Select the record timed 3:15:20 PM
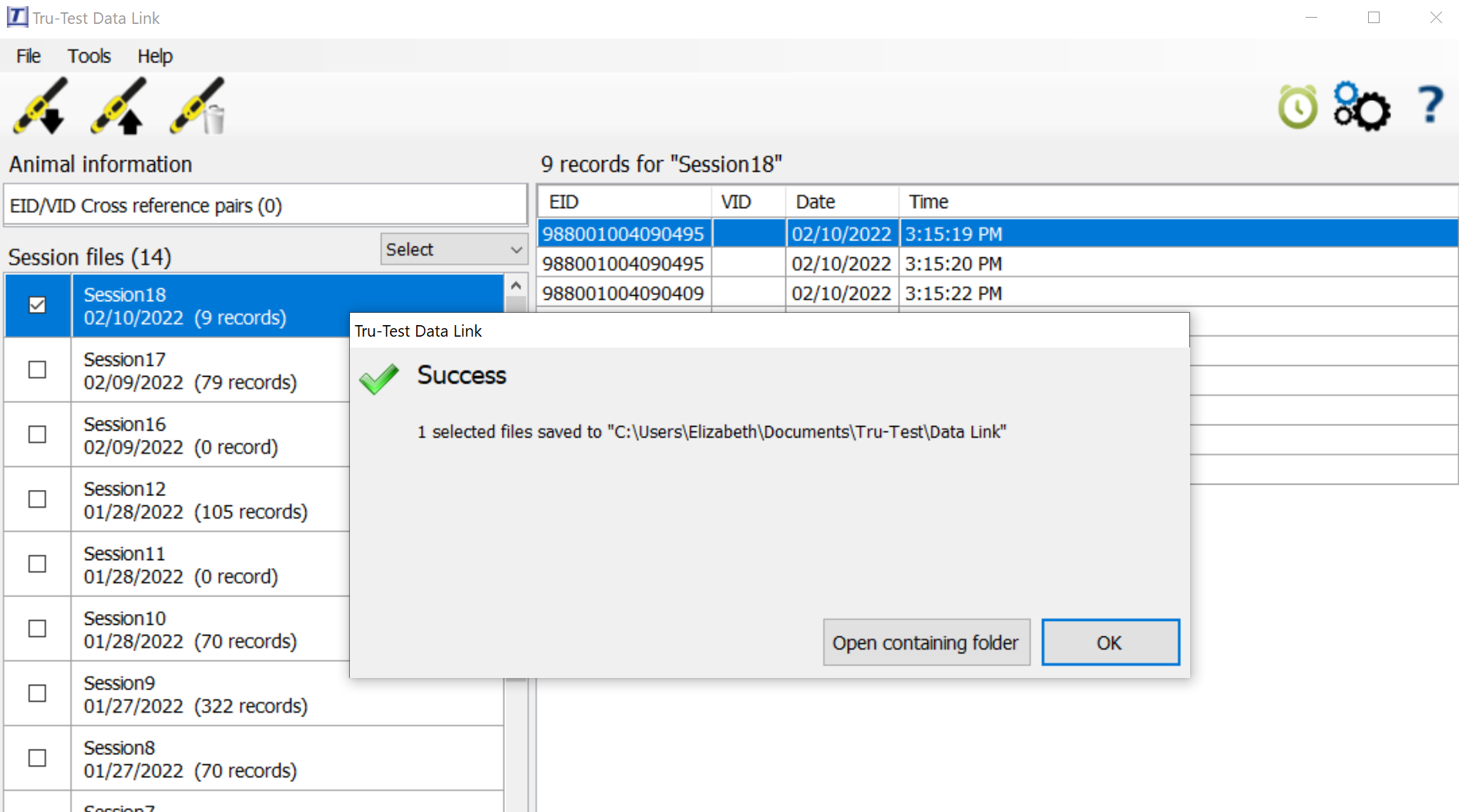The width and height of the screenshot is (1459, 812). [997, 263]
